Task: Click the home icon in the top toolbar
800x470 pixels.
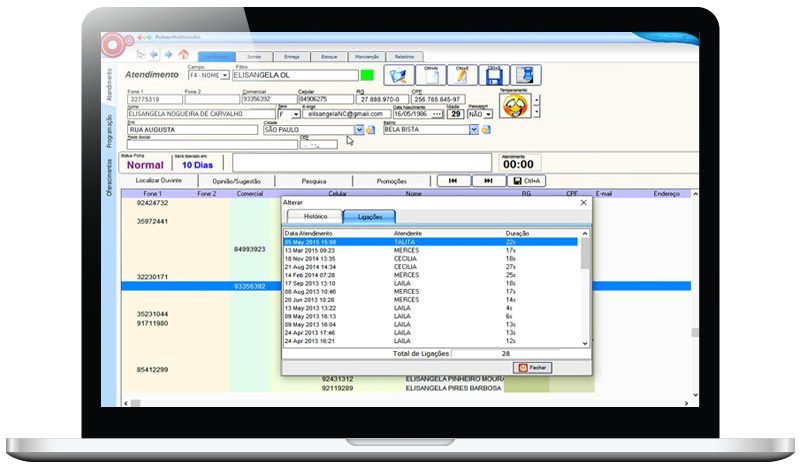Action: click(183, 54)
